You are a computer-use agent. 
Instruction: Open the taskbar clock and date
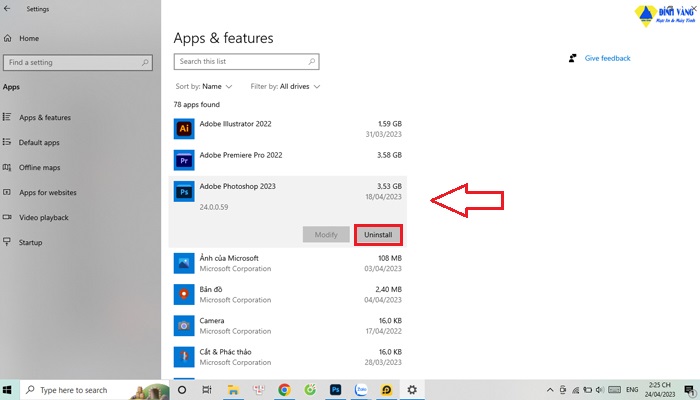click(660, 389)
